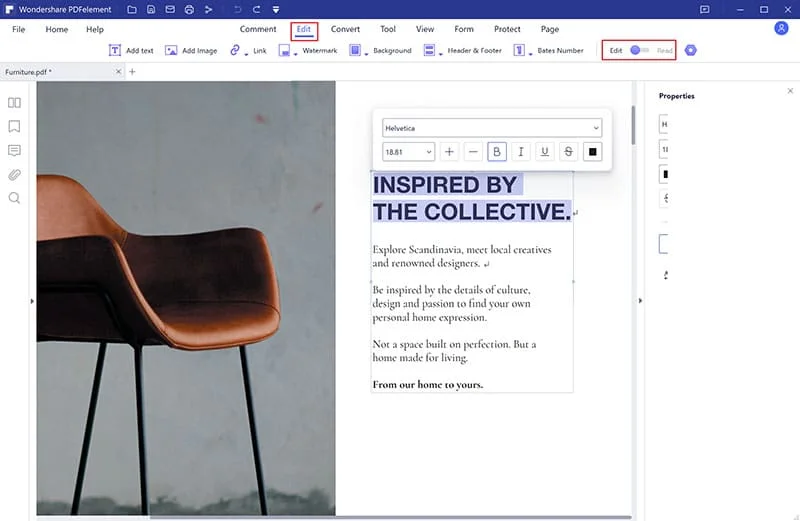Open the attachments paperclip panel

(14, 175)
